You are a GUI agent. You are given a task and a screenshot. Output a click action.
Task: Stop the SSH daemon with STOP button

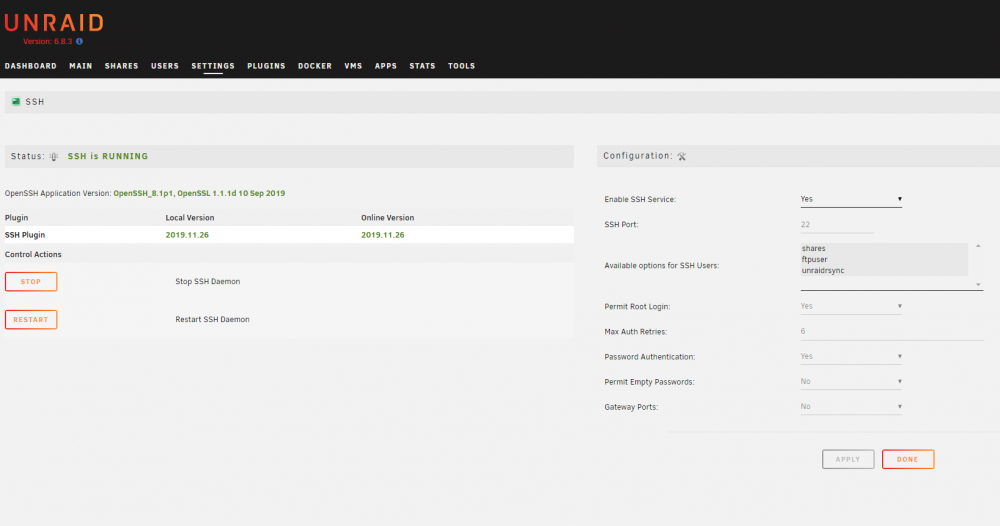(31, 282)
